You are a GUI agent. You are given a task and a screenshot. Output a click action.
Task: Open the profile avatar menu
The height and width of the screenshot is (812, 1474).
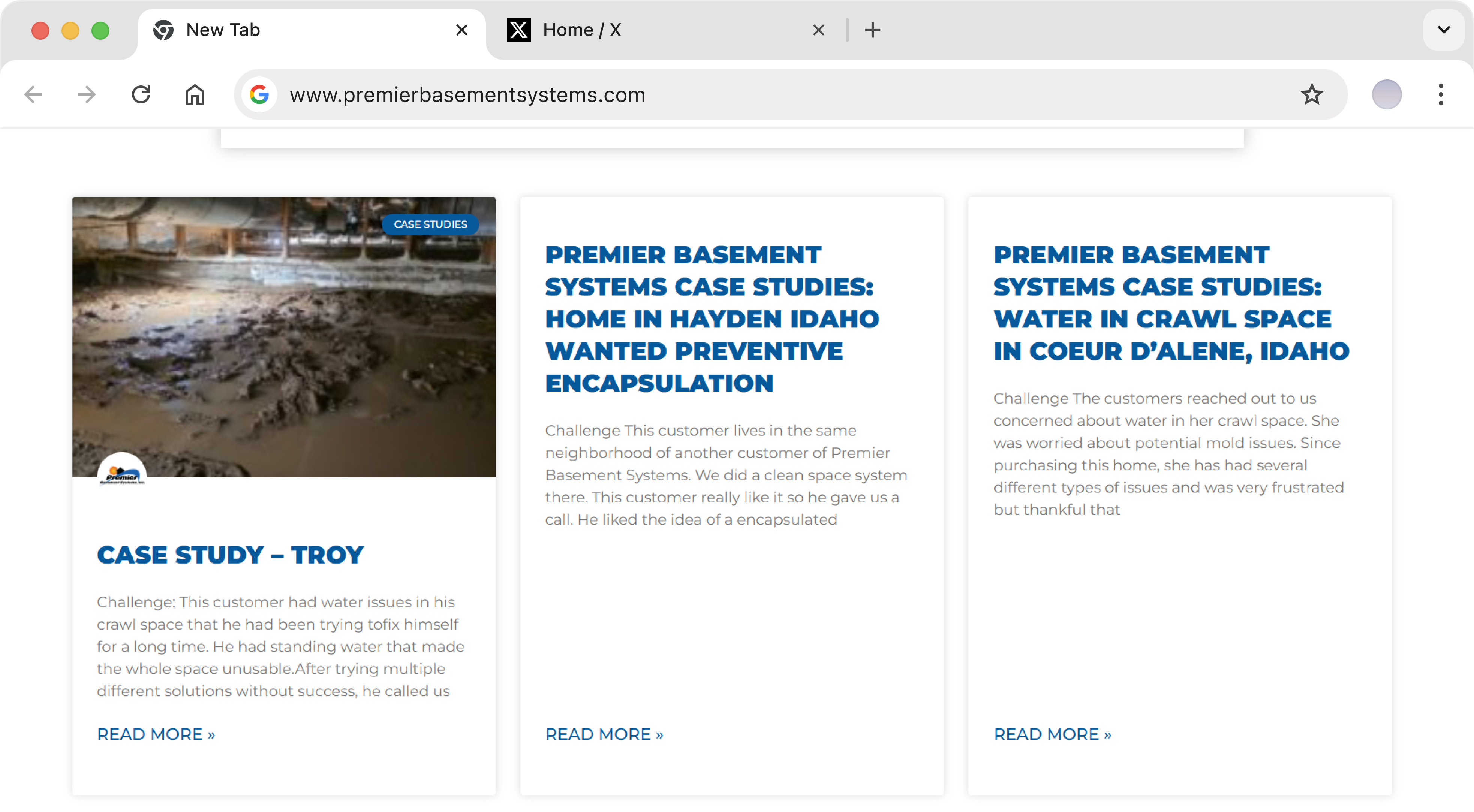[1386, 94]
